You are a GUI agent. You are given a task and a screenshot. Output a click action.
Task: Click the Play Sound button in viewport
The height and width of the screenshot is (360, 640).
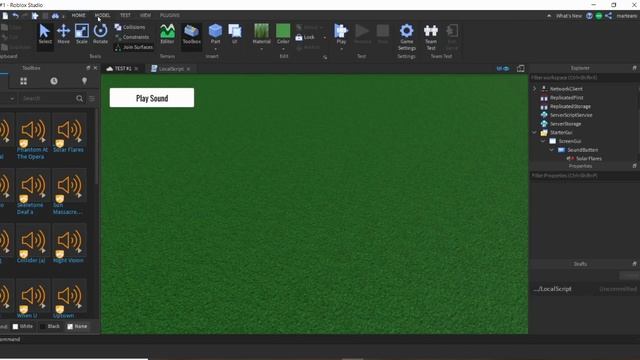click(x=152, y=98)
